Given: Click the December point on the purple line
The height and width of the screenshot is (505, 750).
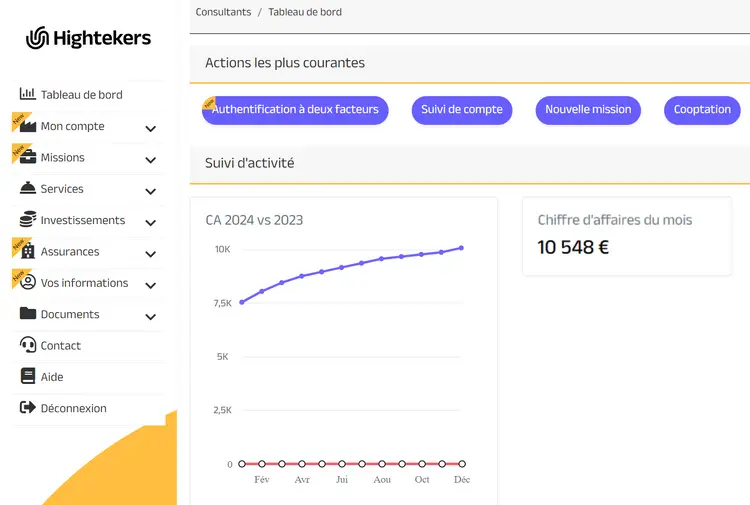Looking at the screenshot, I should 461,247.
